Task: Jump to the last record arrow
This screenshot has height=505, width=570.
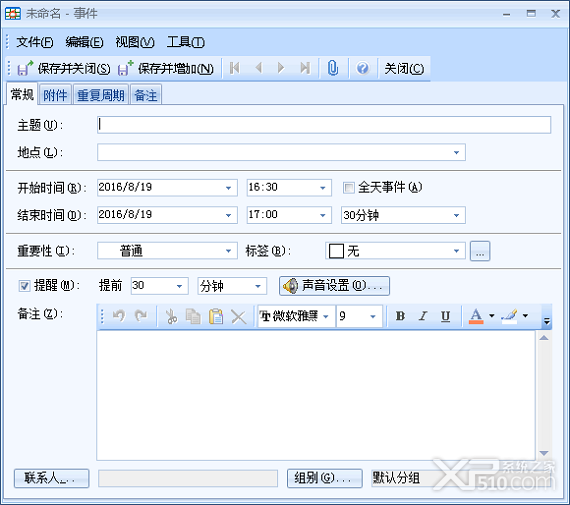Action: (x=305, y=68)
